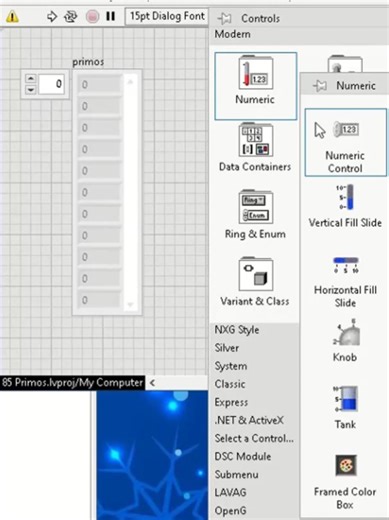Open the OpenG palette entry

tap(230, 510)
